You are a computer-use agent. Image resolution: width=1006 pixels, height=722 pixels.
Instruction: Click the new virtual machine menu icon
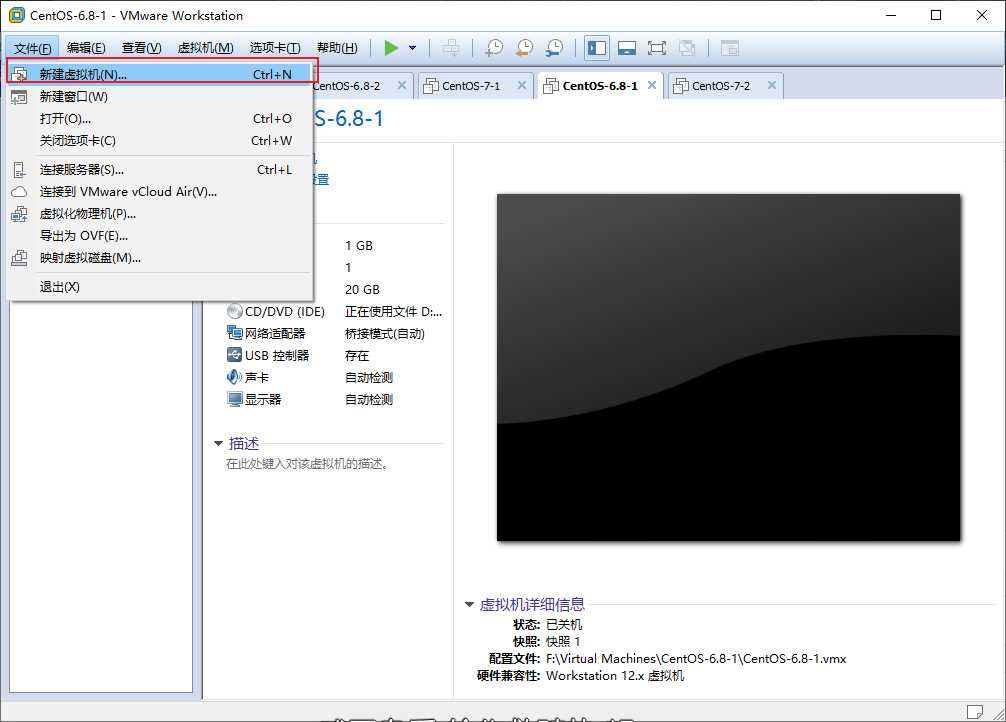pyautogui.click(x=19, y=74)
